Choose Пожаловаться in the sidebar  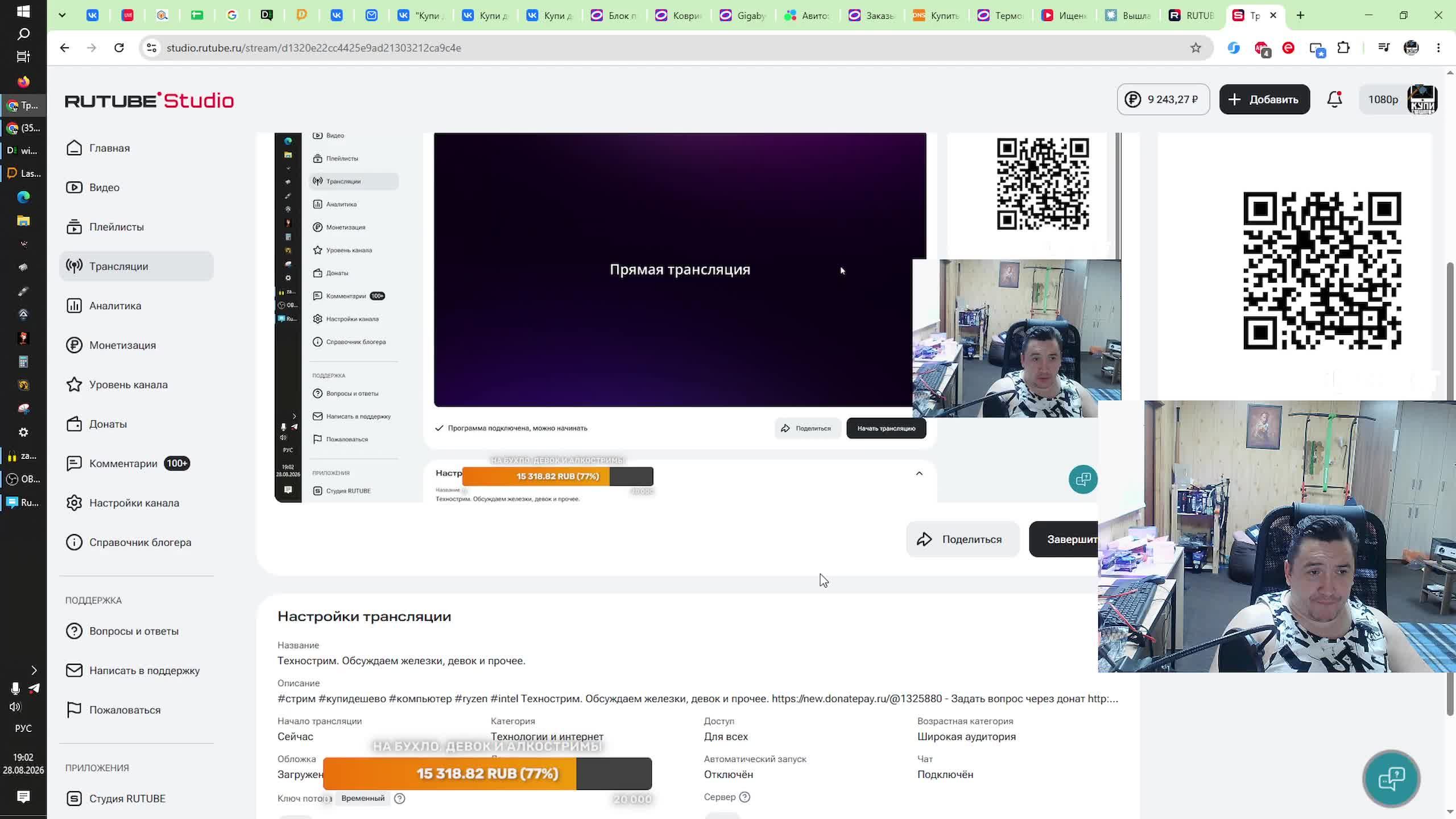pos(136,710)
